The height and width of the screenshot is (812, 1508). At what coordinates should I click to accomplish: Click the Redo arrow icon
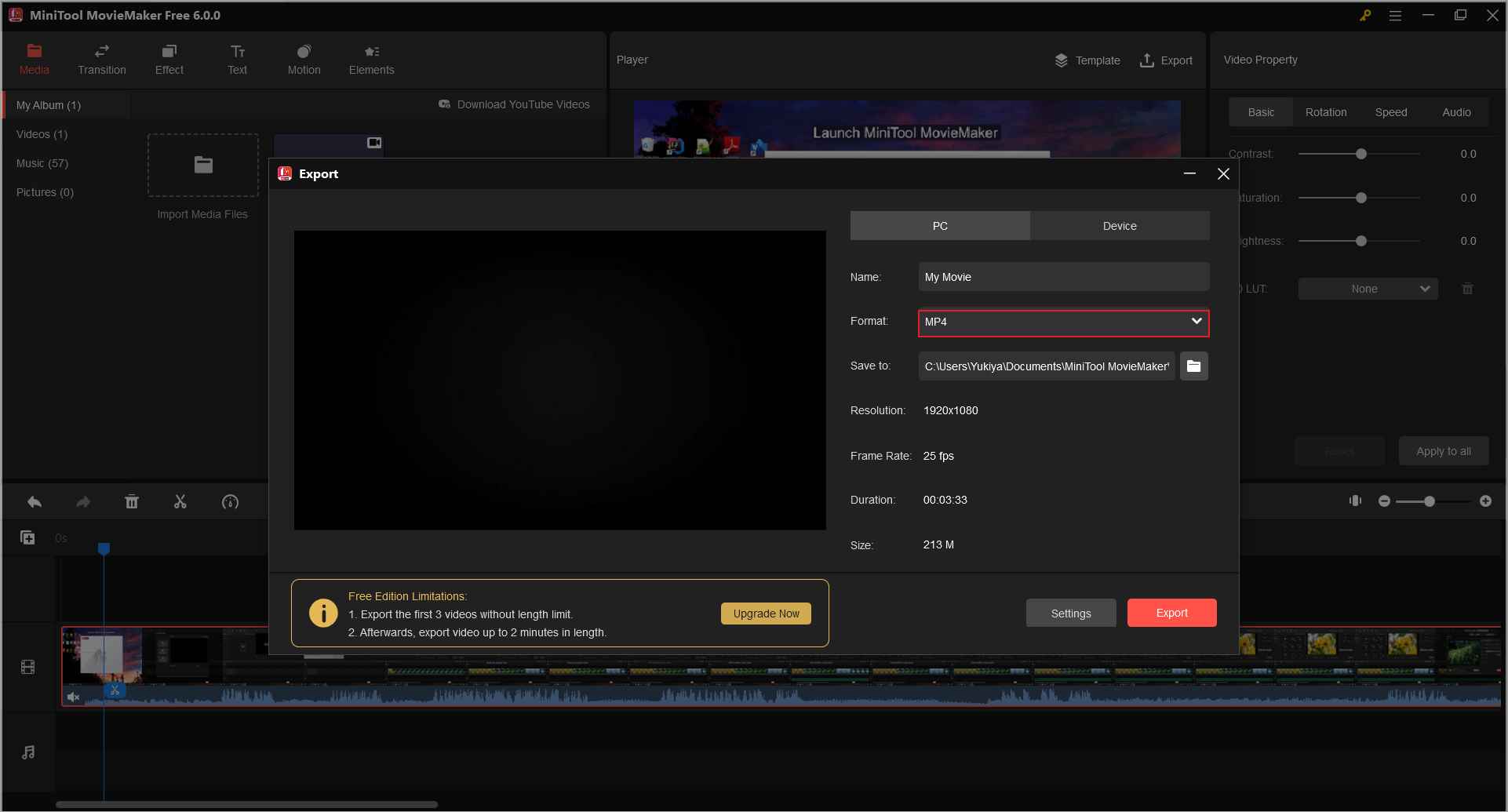point(83,502)
